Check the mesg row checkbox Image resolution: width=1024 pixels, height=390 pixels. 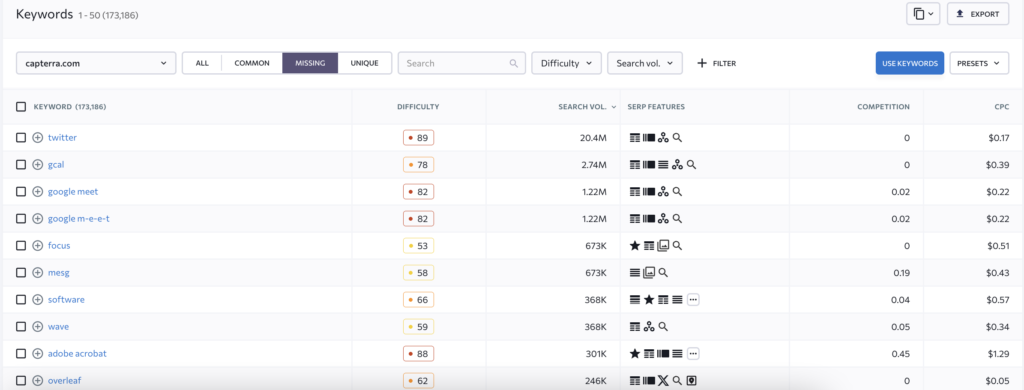pos(21,272)
